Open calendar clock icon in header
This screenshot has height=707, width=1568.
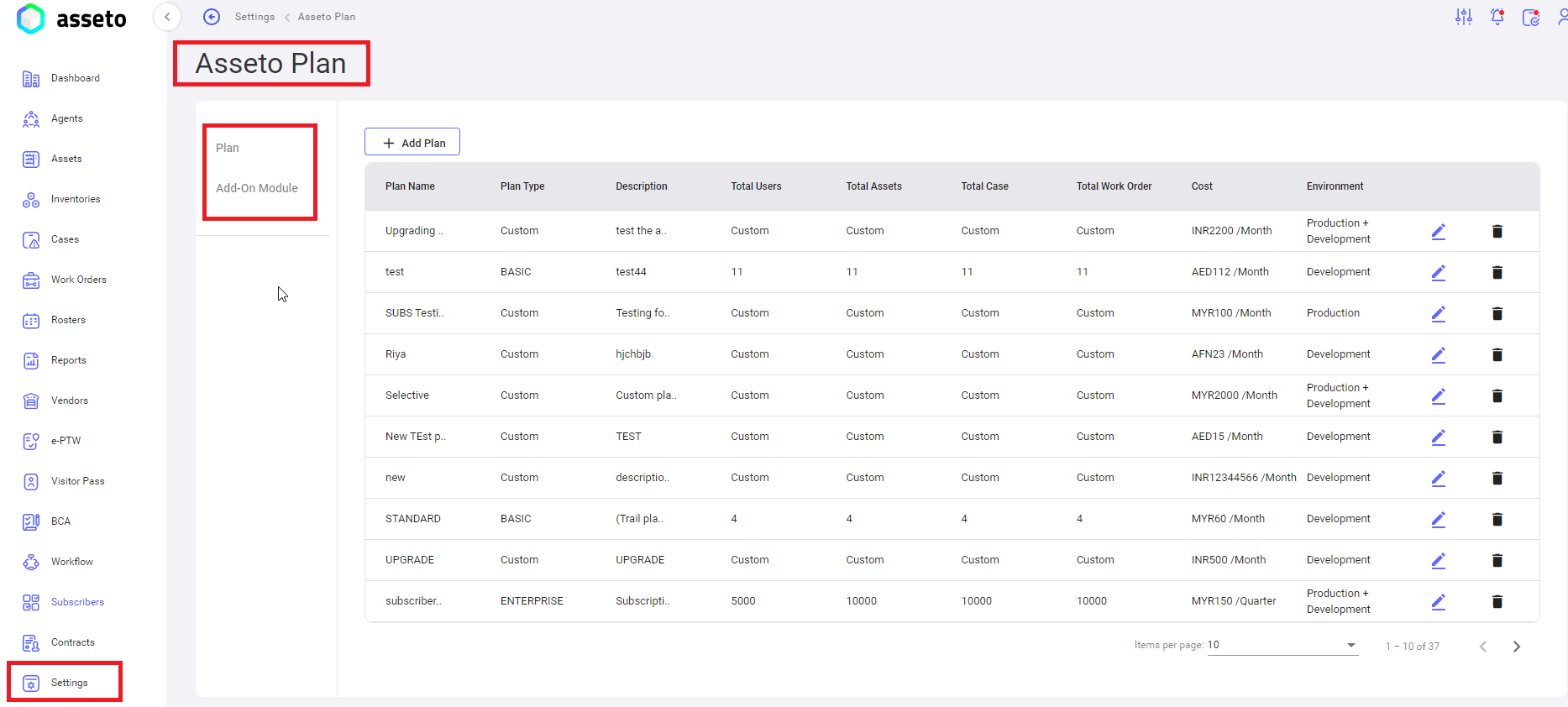tap(1531, 17)
